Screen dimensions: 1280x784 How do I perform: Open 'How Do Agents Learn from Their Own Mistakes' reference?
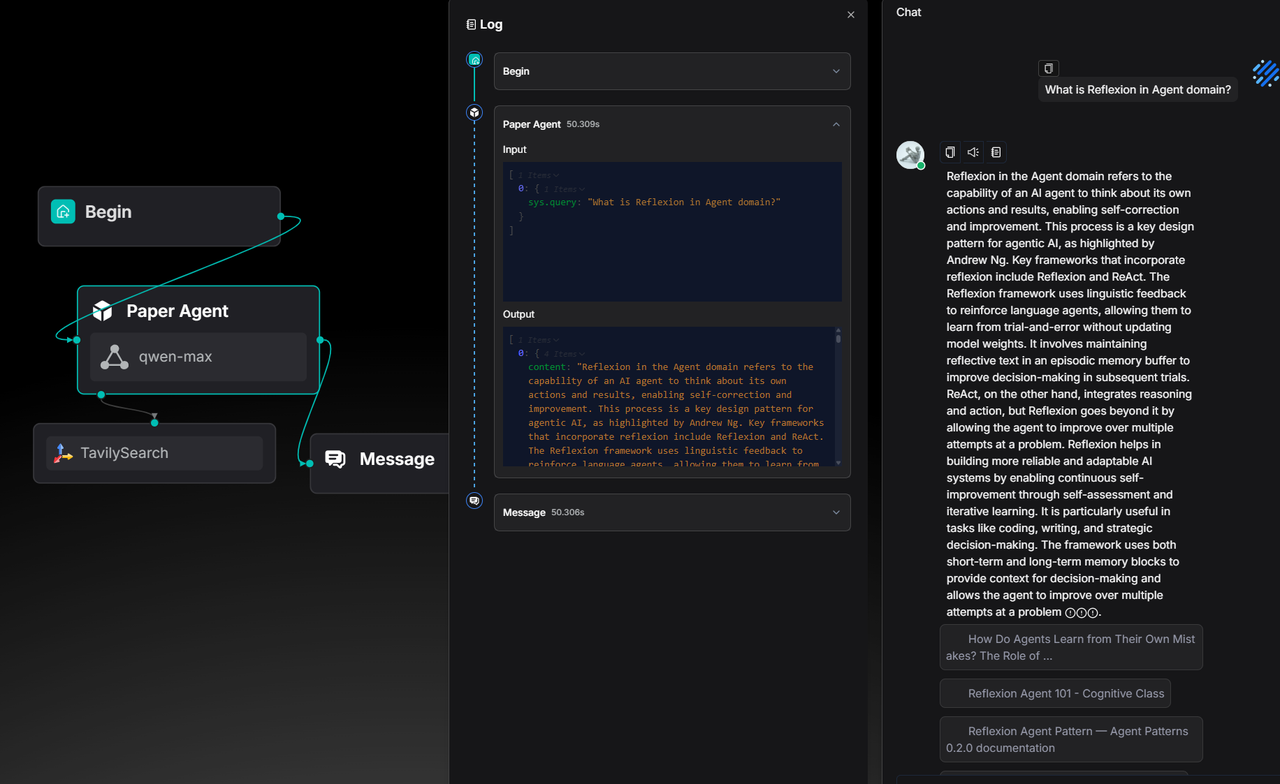click(1070, 647)
